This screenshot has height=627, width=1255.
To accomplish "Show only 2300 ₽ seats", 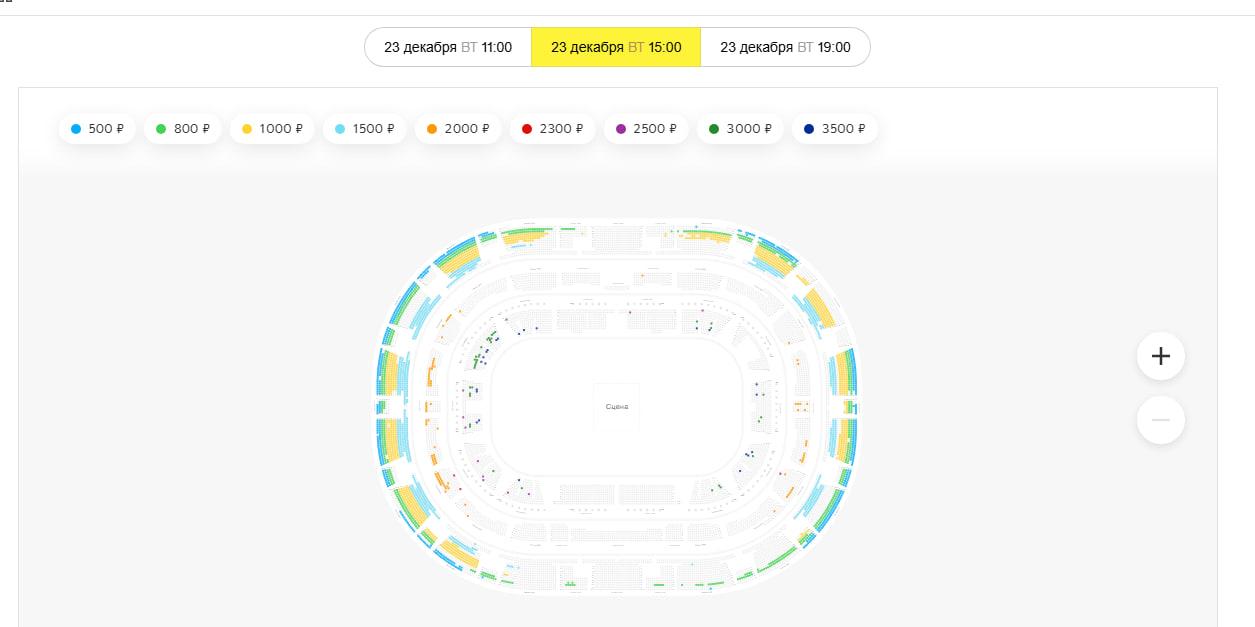I will [552, 129].
